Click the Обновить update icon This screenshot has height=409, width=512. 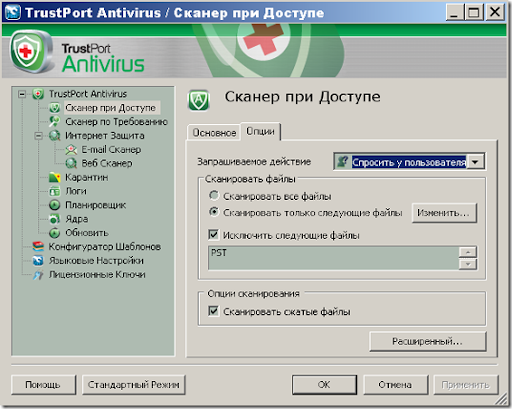[x=54, y=233]
